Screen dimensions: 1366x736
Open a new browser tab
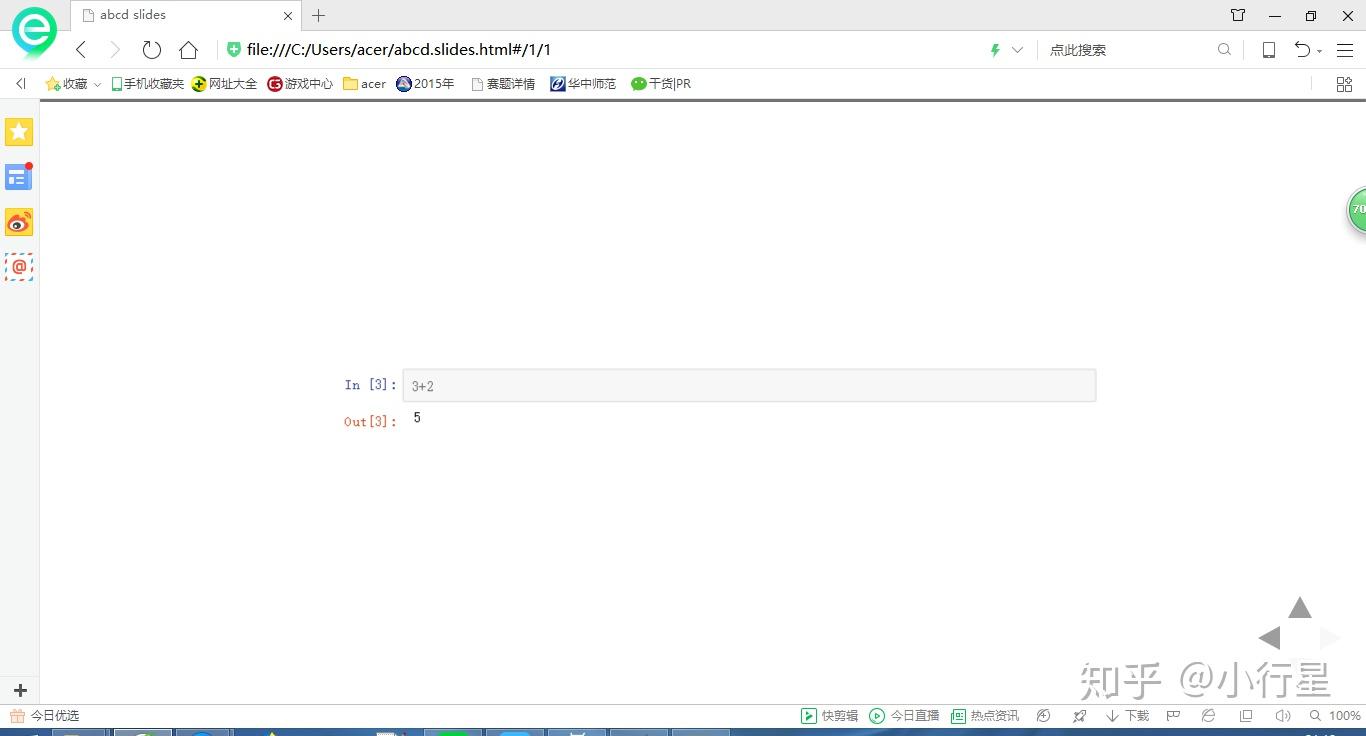[318, 16]
